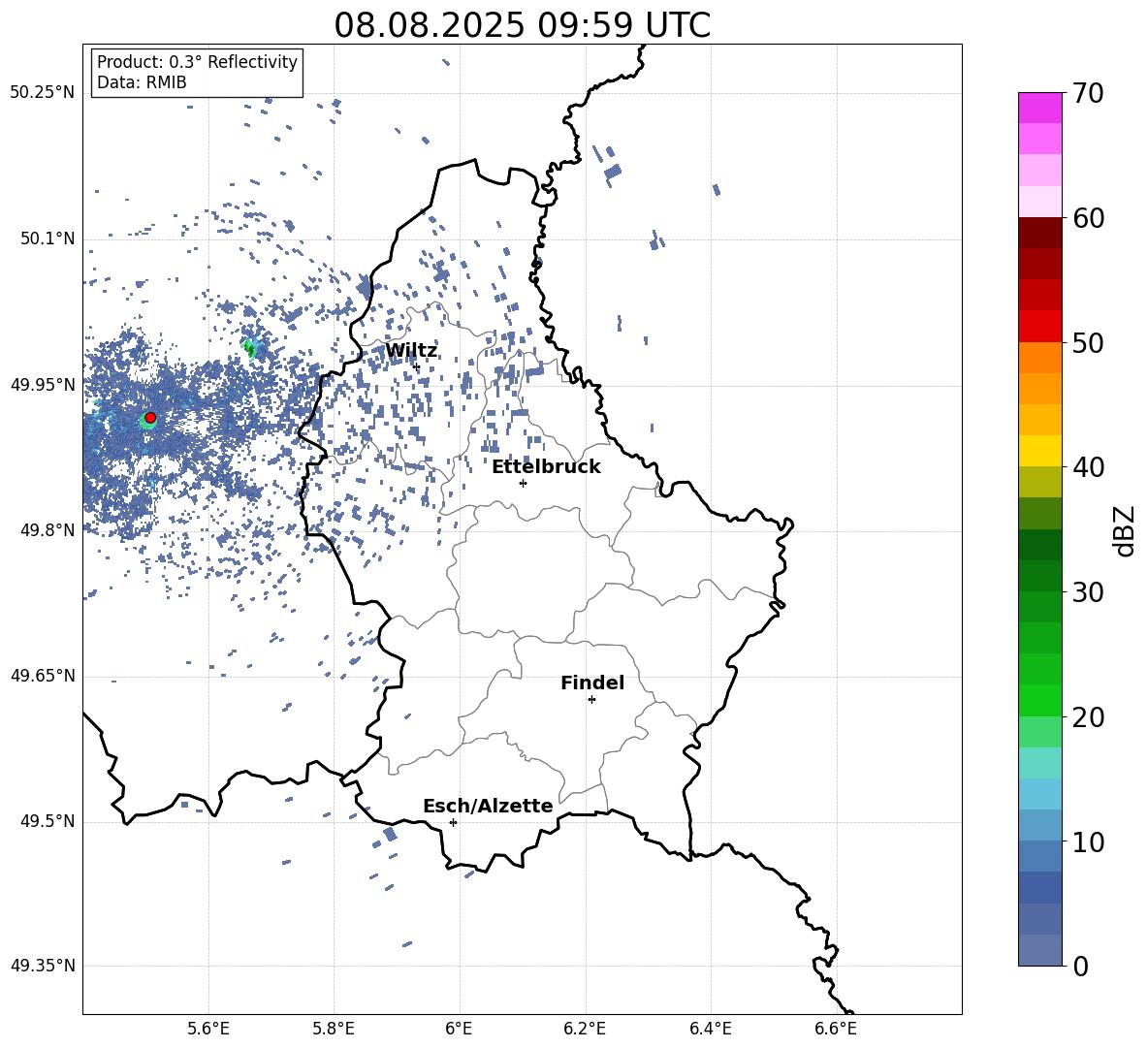This screenshot has width=1148, height=1048.
Task: Click the bright red colorbar swatch above 50
Action: (x=1040, y=327)
